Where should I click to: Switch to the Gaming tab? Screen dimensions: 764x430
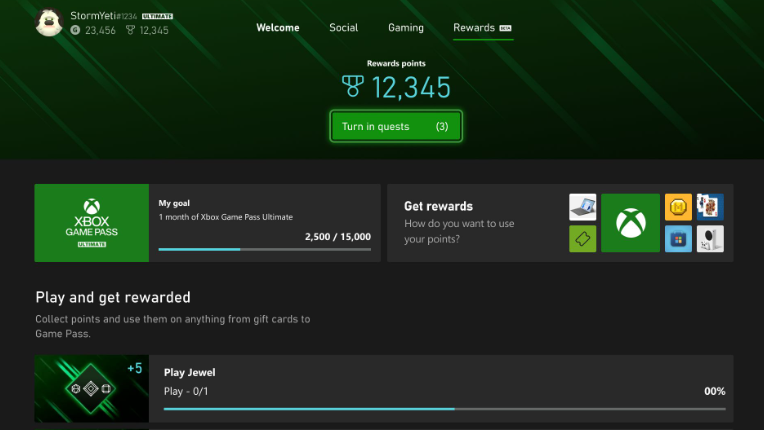tap(406, 28)
